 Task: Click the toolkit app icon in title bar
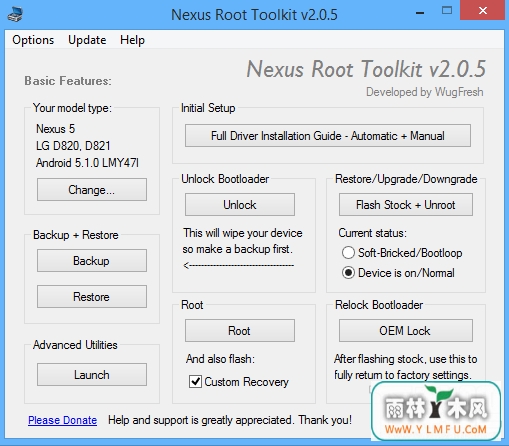pyautogui.click(x=15, y=14)
